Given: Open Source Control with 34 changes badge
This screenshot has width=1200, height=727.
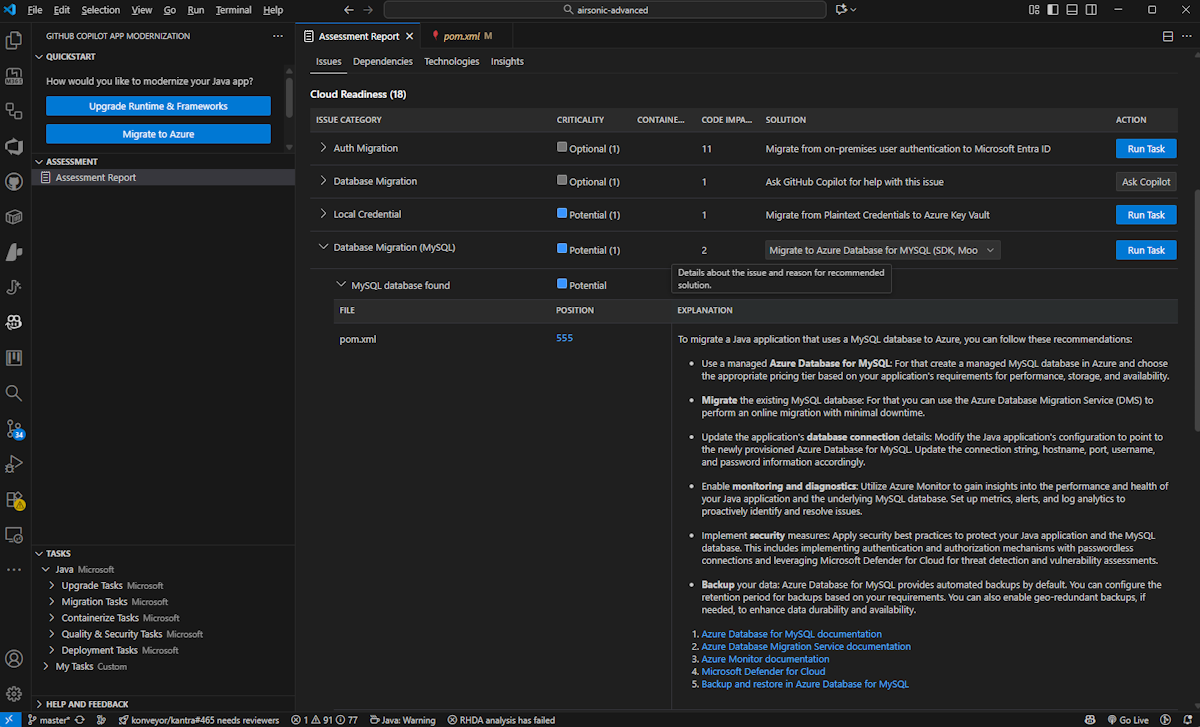Looking at the screenshot, I should coord(14,429).
